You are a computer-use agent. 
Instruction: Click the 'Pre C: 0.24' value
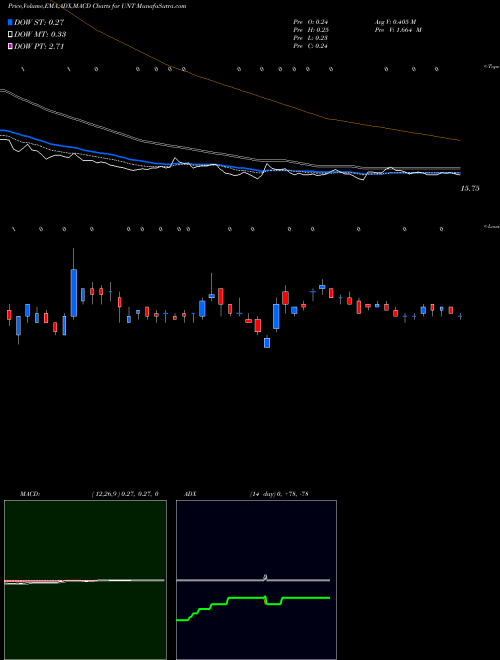click(x=311, y=46)
